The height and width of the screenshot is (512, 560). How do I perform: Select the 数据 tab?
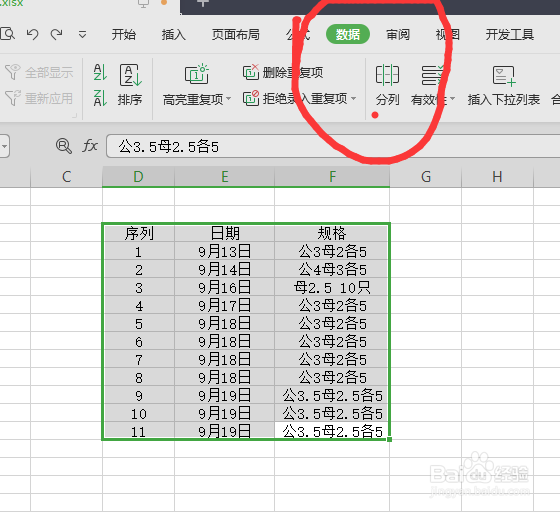[x=348, y=34]
